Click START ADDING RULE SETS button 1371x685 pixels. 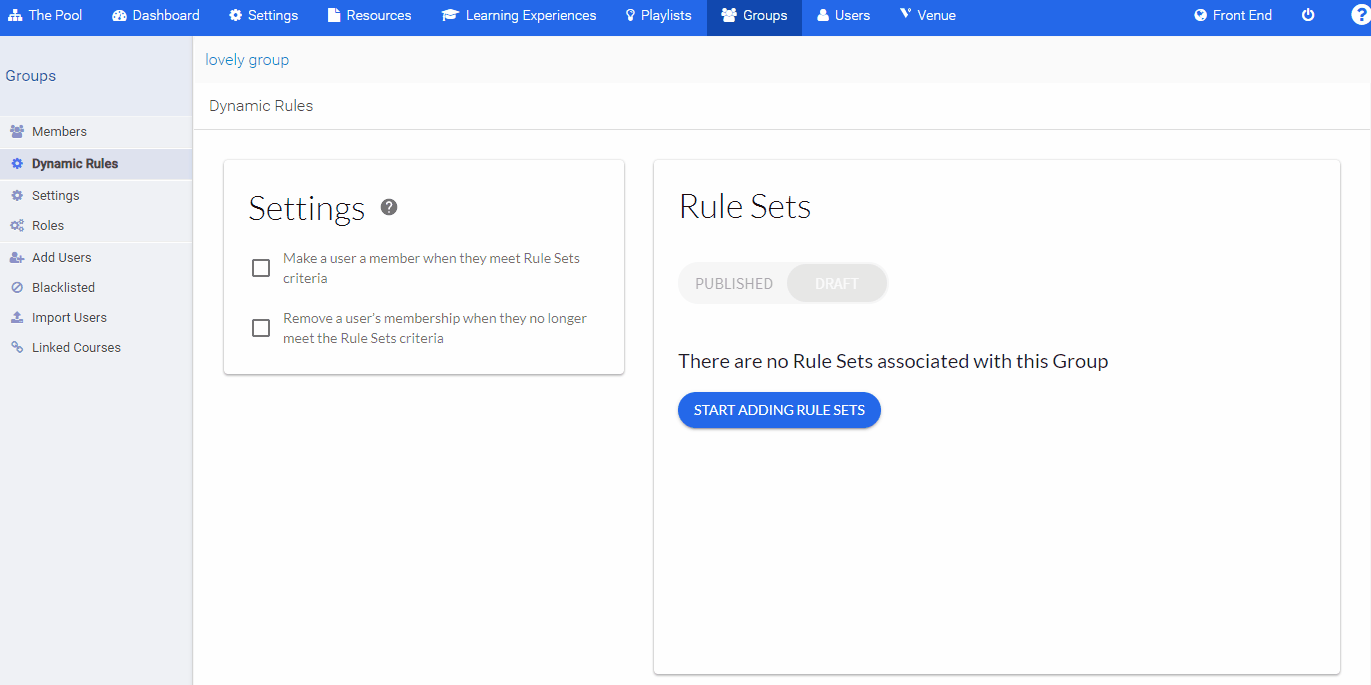[779, 410]
